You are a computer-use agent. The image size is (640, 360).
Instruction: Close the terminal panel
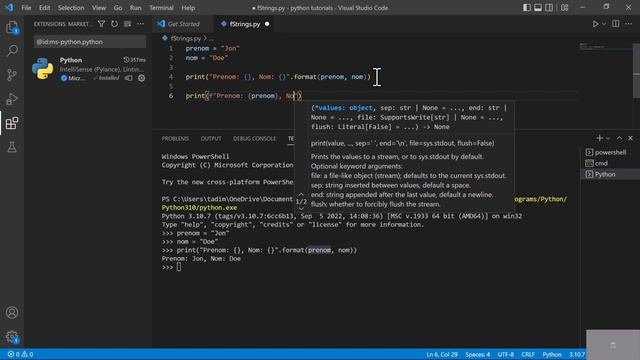(630, 138)
